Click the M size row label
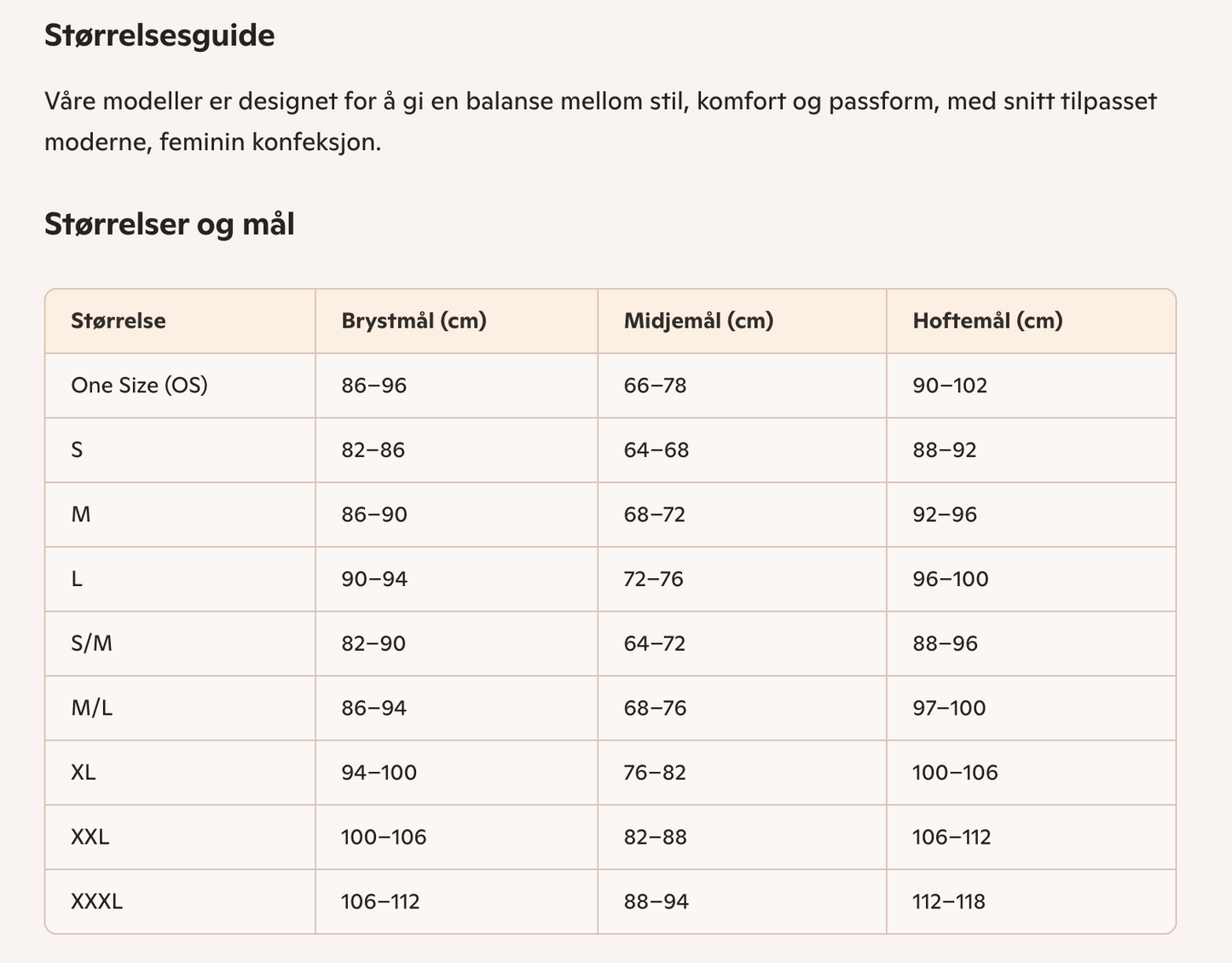 (81, 514)
